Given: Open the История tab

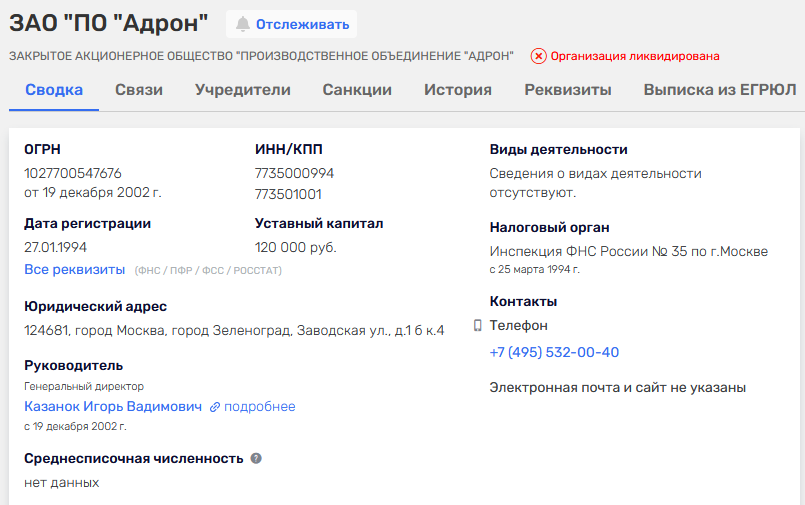Looking at the screenshot, I should point(458,90).
